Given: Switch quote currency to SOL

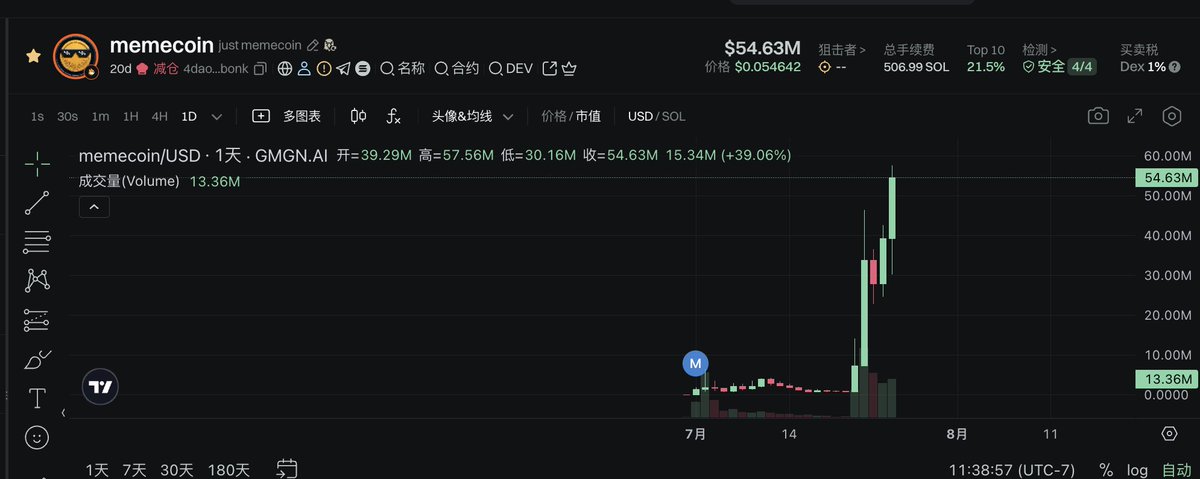Looking at the screenshot, I should point(673,116).
